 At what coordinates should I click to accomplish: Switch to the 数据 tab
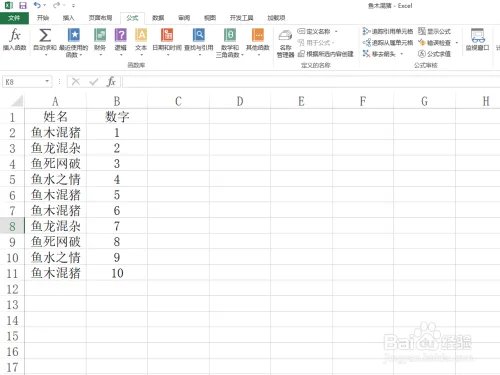point(158,18)
